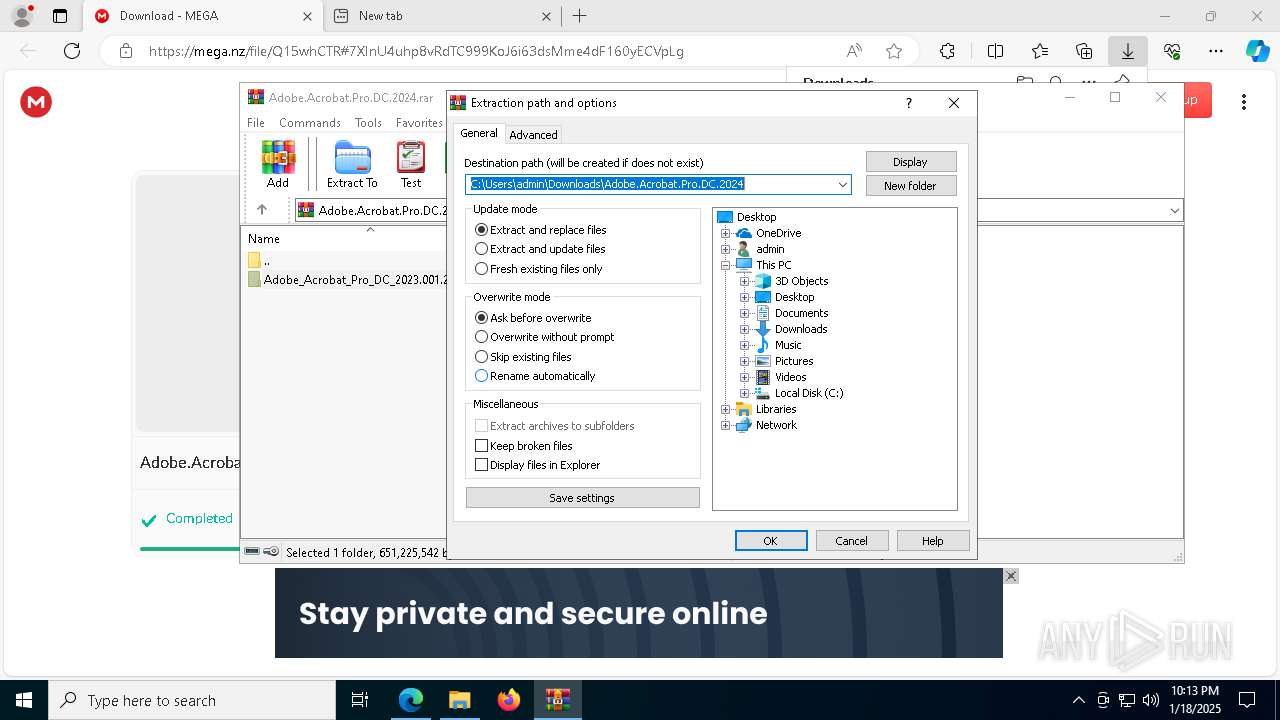This screenshot has height=720, width=1280.
Task: Open a new browser tab with plus
Action: 579,16
